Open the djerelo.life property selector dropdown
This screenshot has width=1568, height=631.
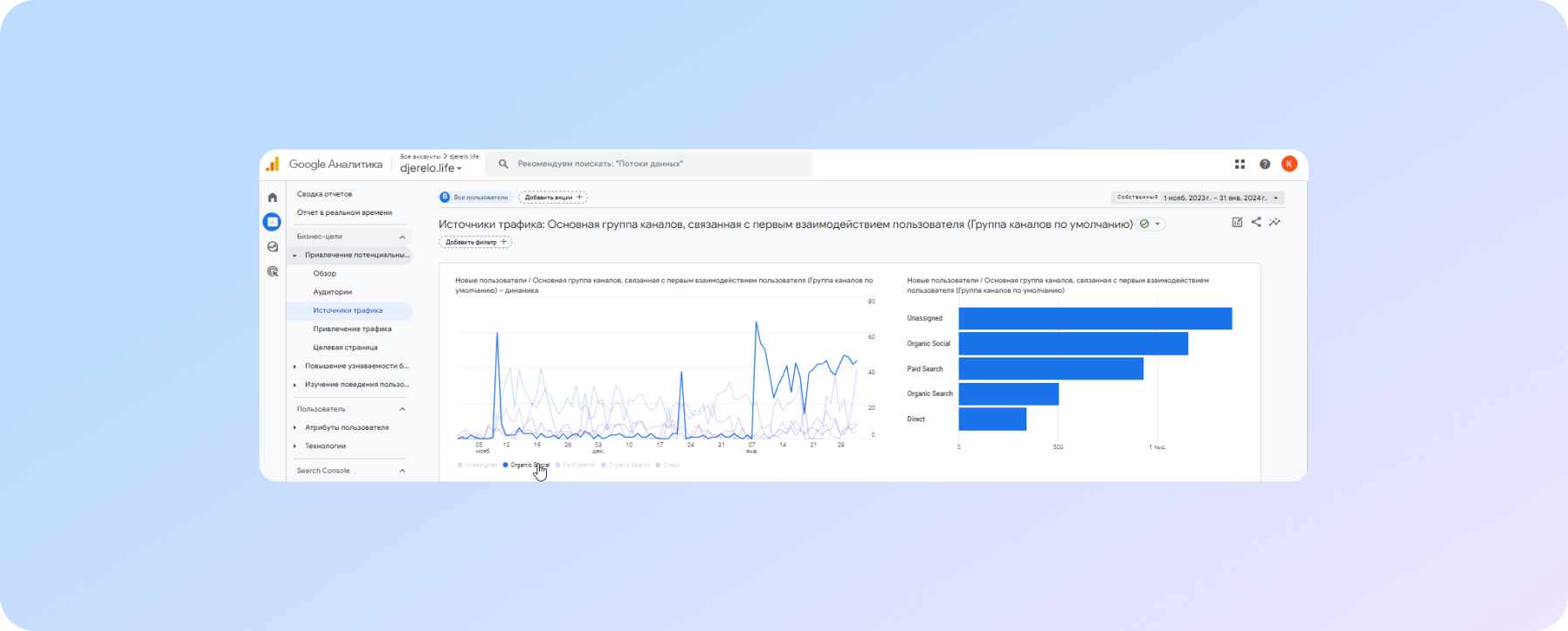tap(432, 169)
